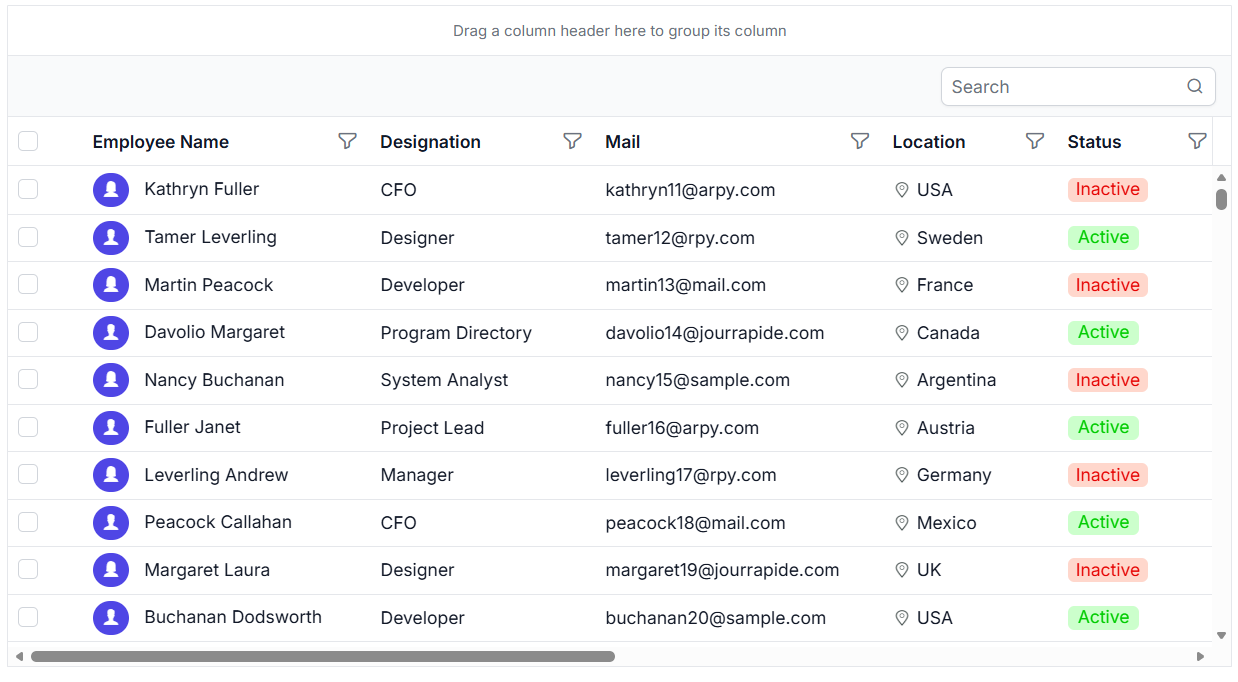Viewport: 1238px width, 682px height.
Task: Click inside the Search input field
Action: coord(1050,86)
